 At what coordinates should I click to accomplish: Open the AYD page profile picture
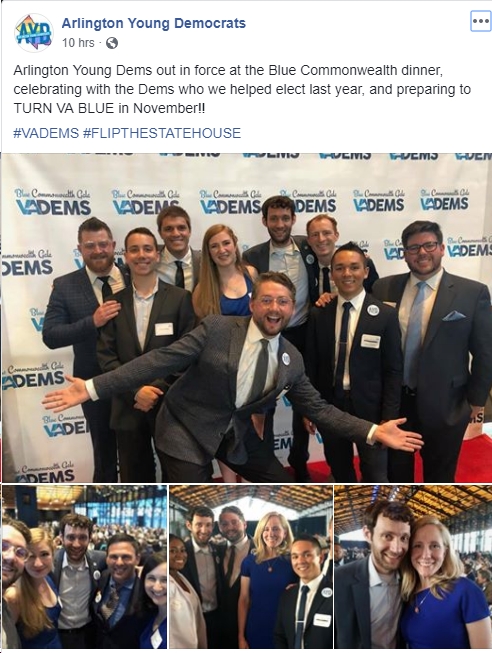(x=33, y=33)
